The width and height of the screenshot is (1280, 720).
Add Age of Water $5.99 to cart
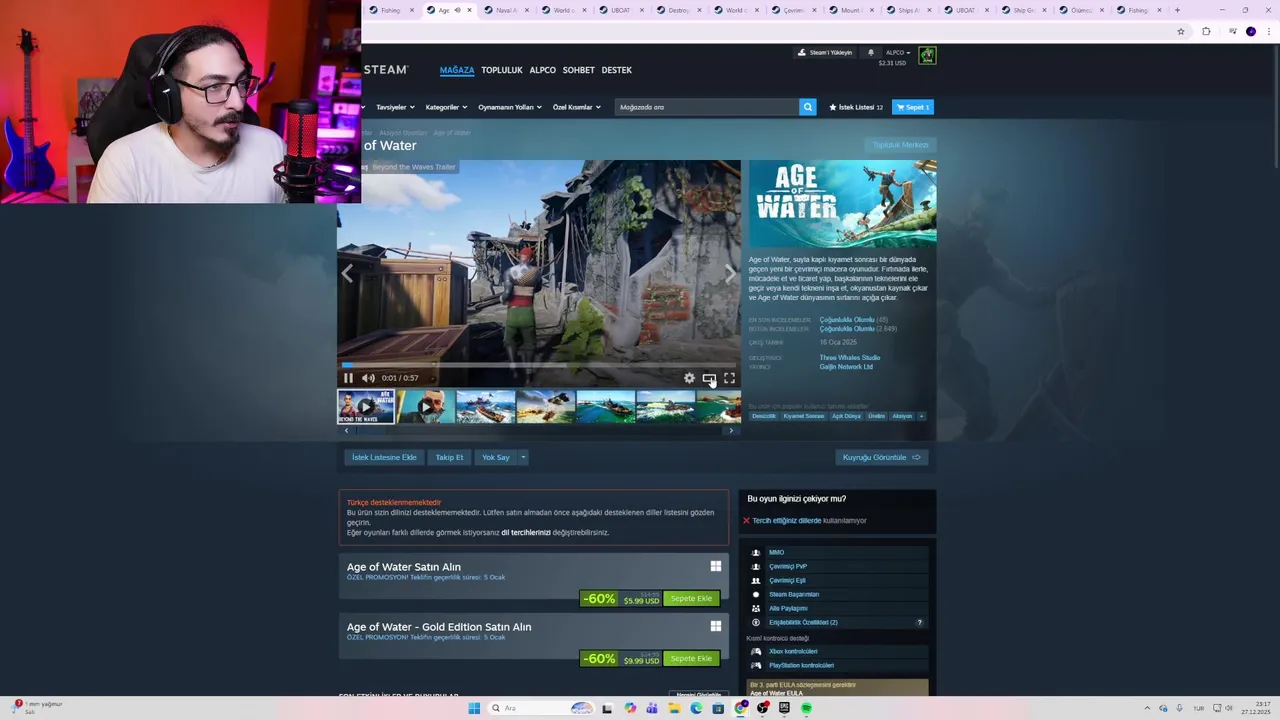(691, 598)
